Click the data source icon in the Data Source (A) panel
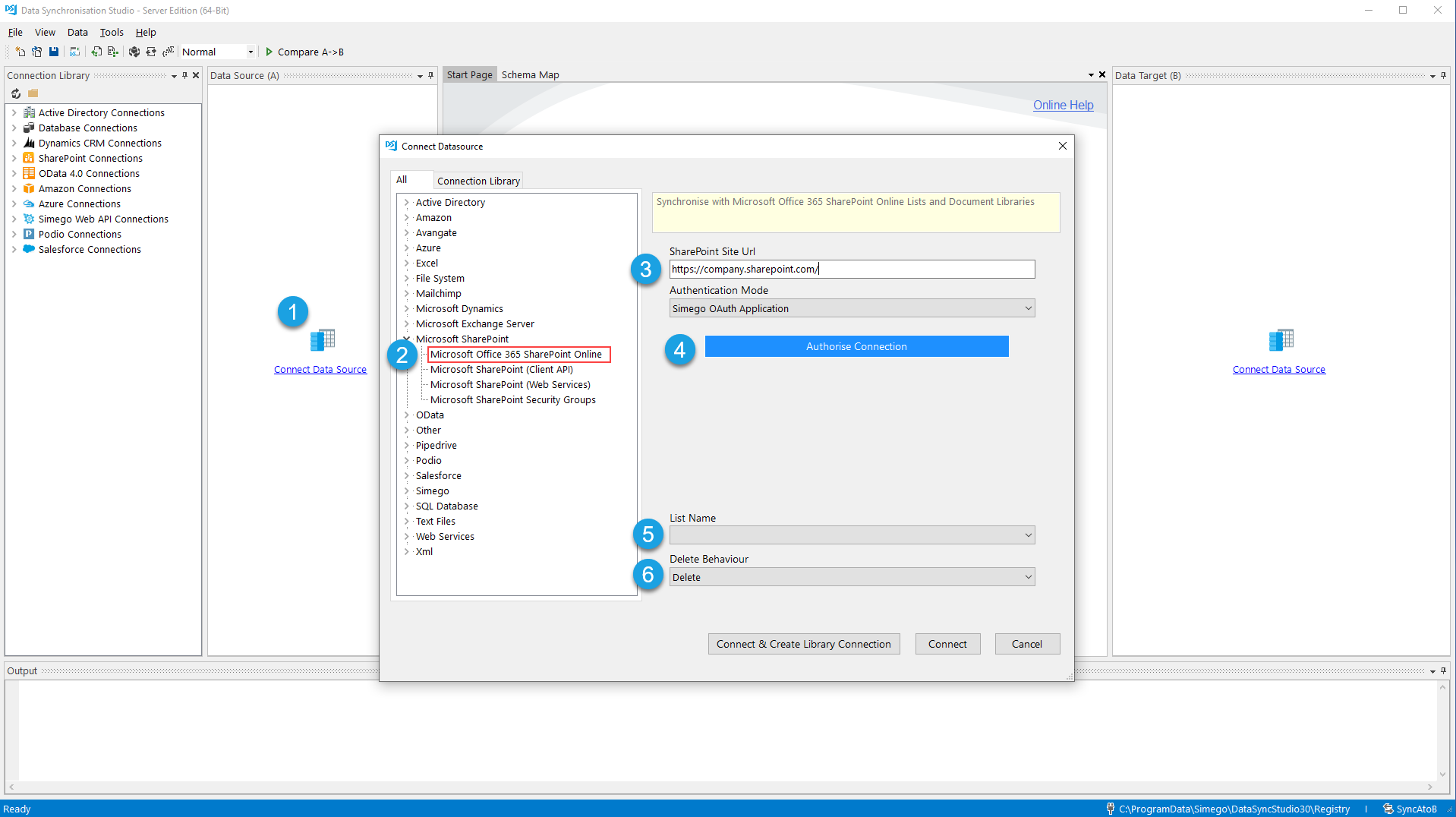This screenshot has width=1456, height=817. [322, 340]
